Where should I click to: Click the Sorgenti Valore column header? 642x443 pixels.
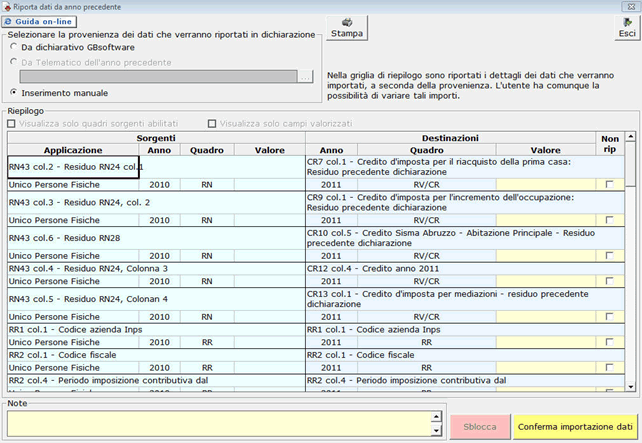click(x=270, y=150)
